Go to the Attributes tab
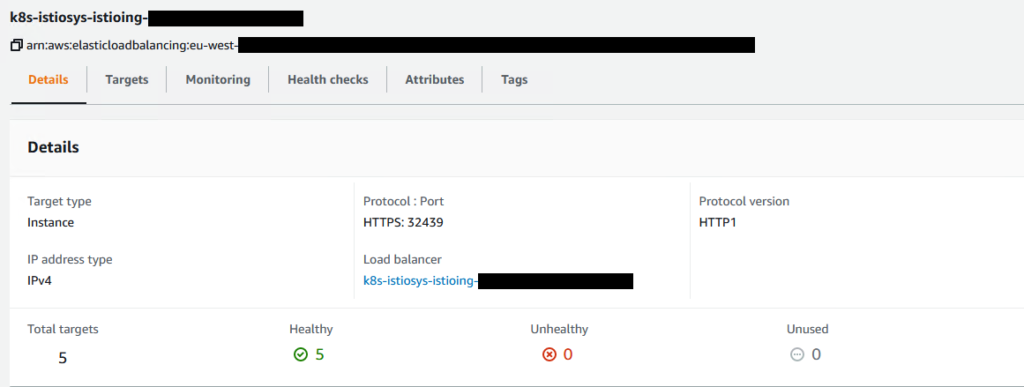 tap(434, 80)
